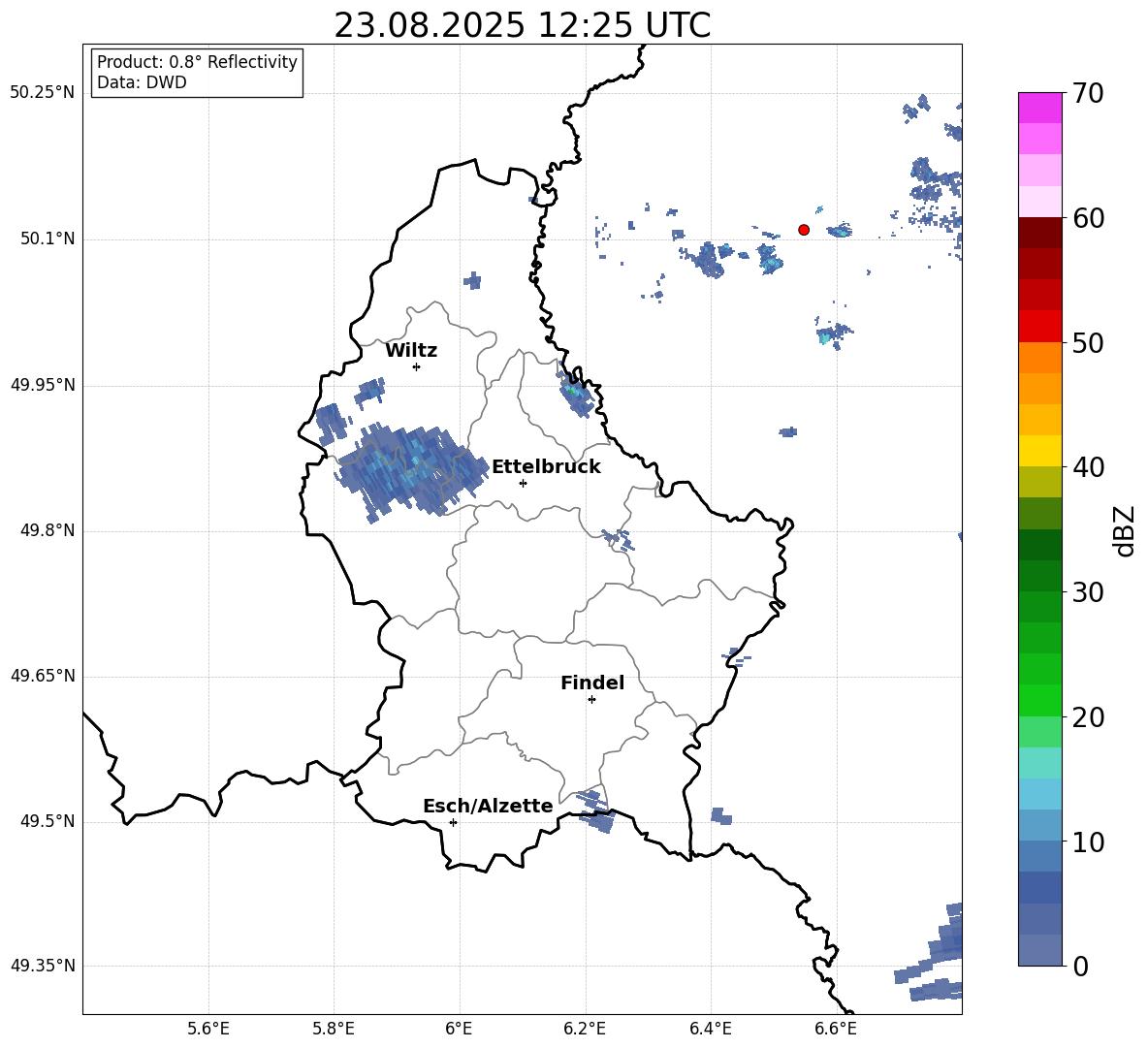Click the Esch/Alzette station label

click(x=488, y=806)
